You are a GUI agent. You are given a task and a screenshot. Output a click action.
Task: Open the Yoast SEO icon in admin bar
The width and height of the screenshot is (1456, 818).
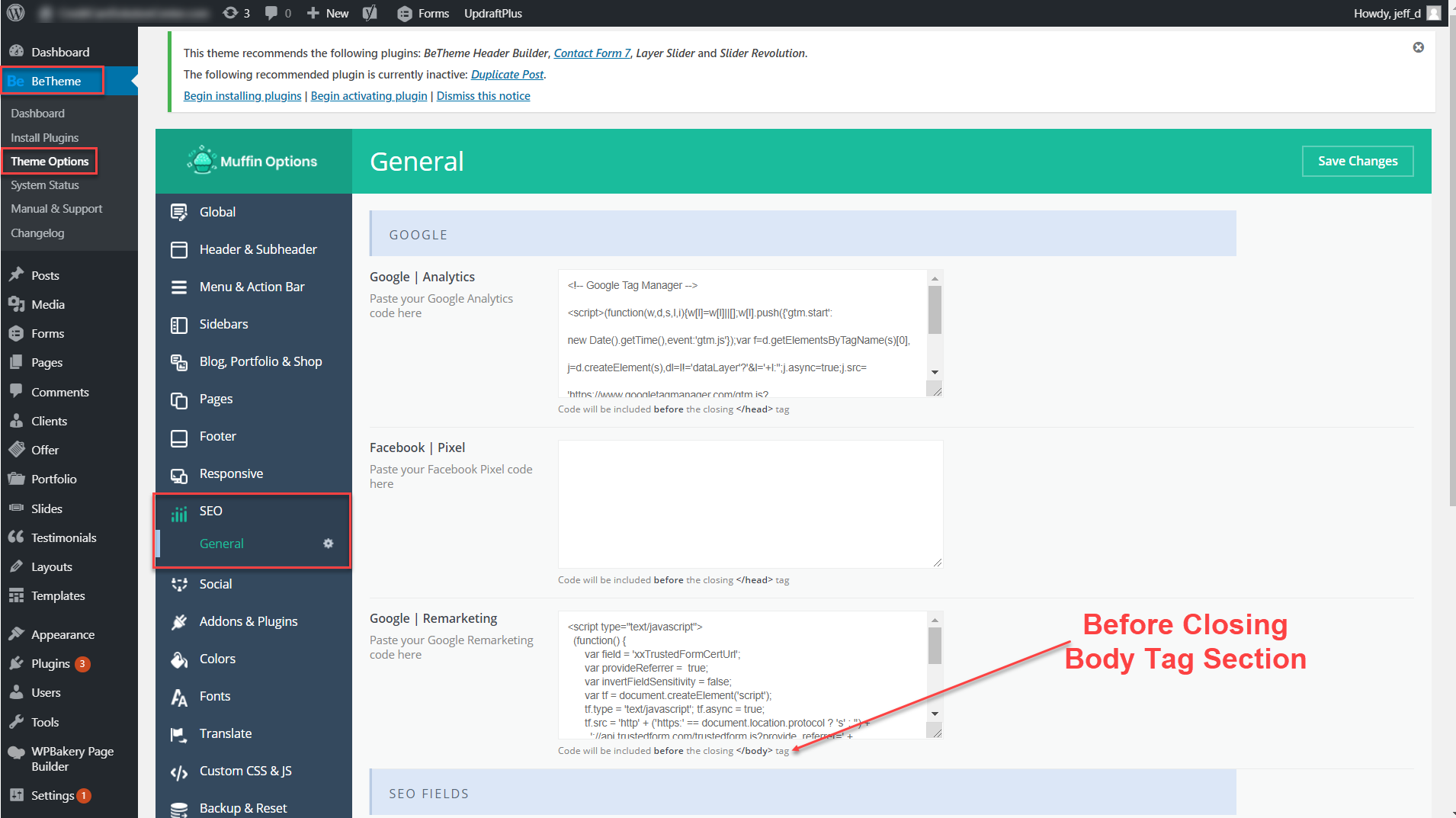tap(370, 13)
